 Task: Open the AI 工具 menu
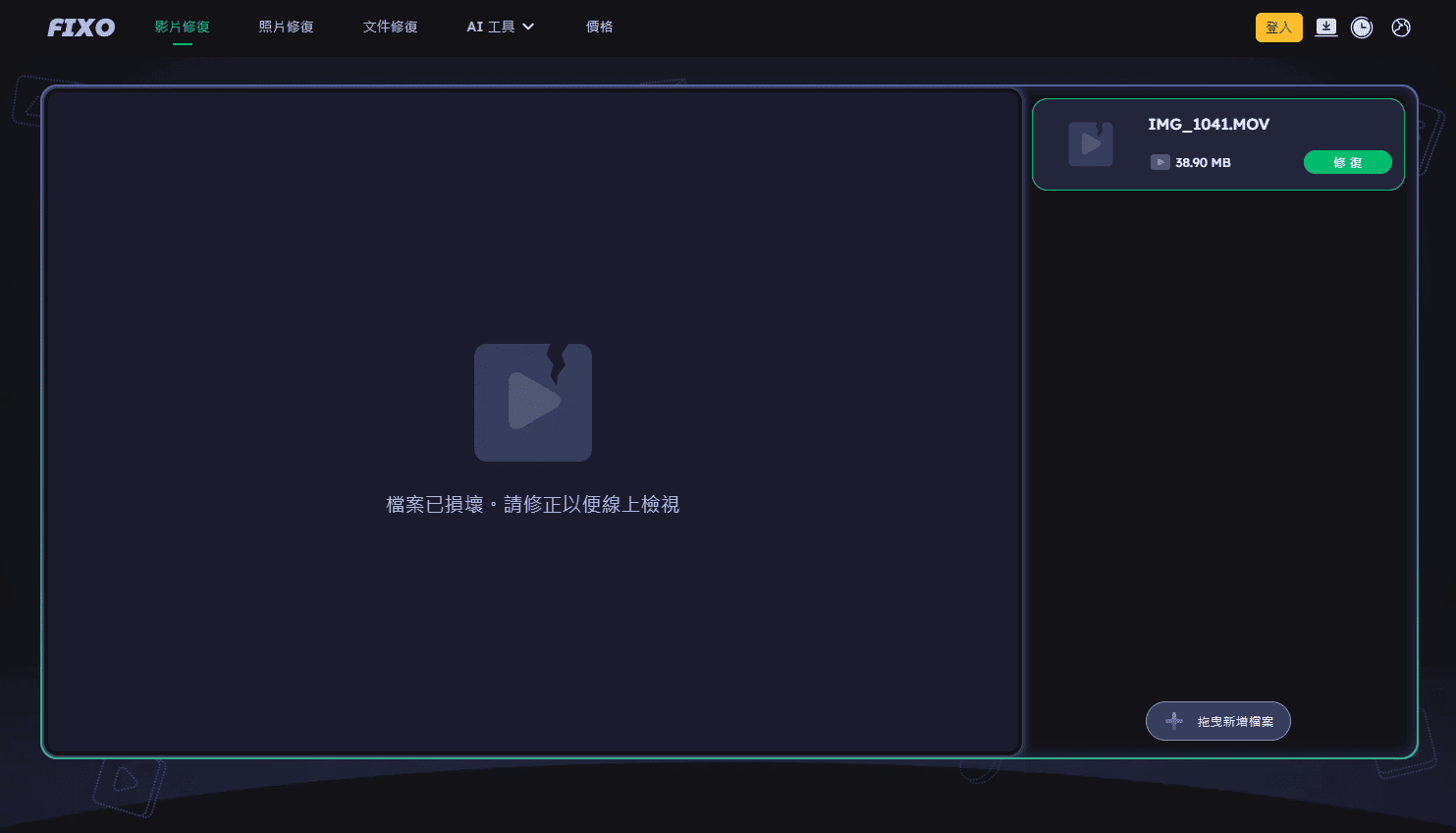click(x=491, y=27)
